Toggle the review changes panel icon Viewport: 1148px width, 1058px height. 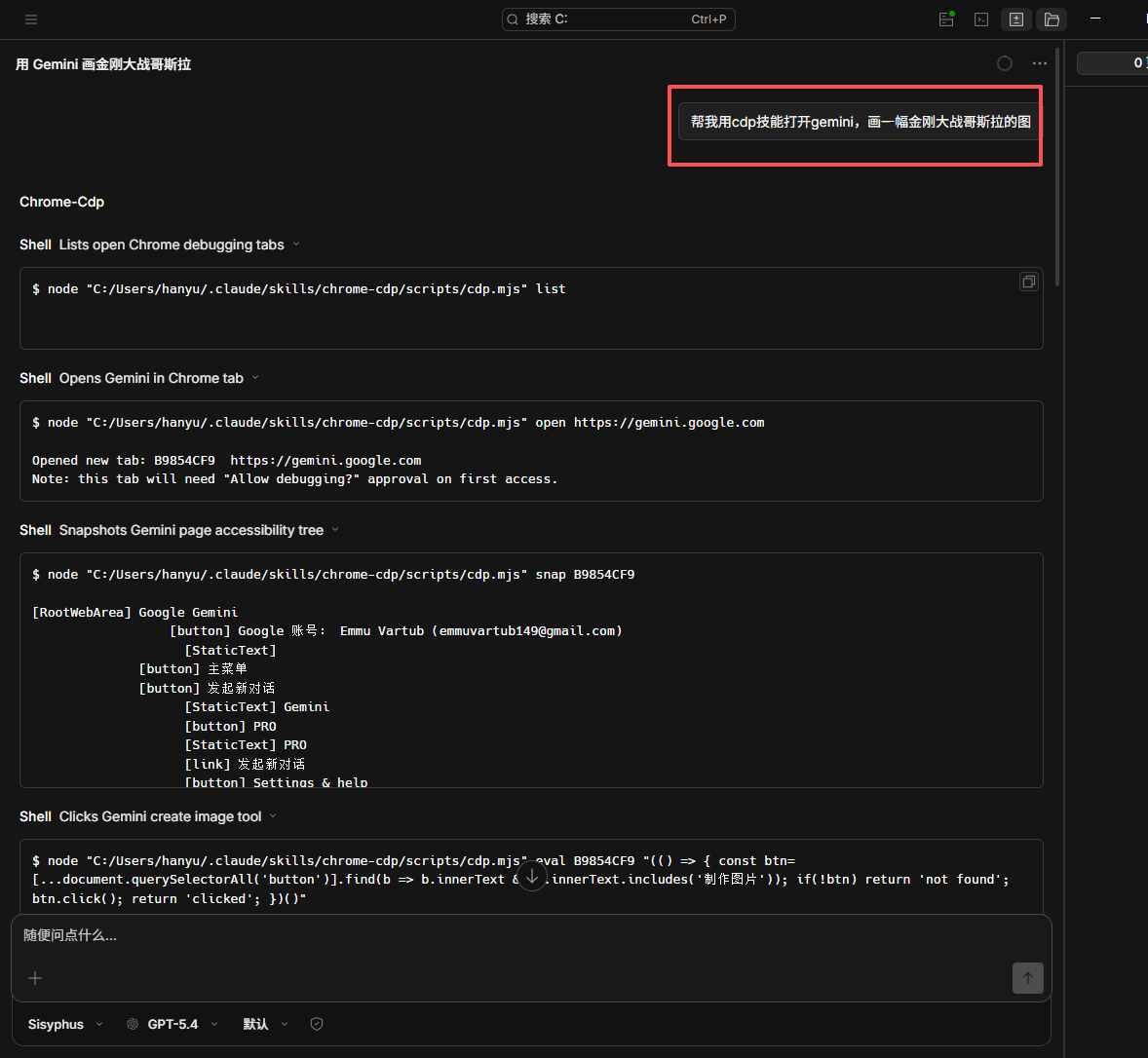click(x=1016, y=19)
